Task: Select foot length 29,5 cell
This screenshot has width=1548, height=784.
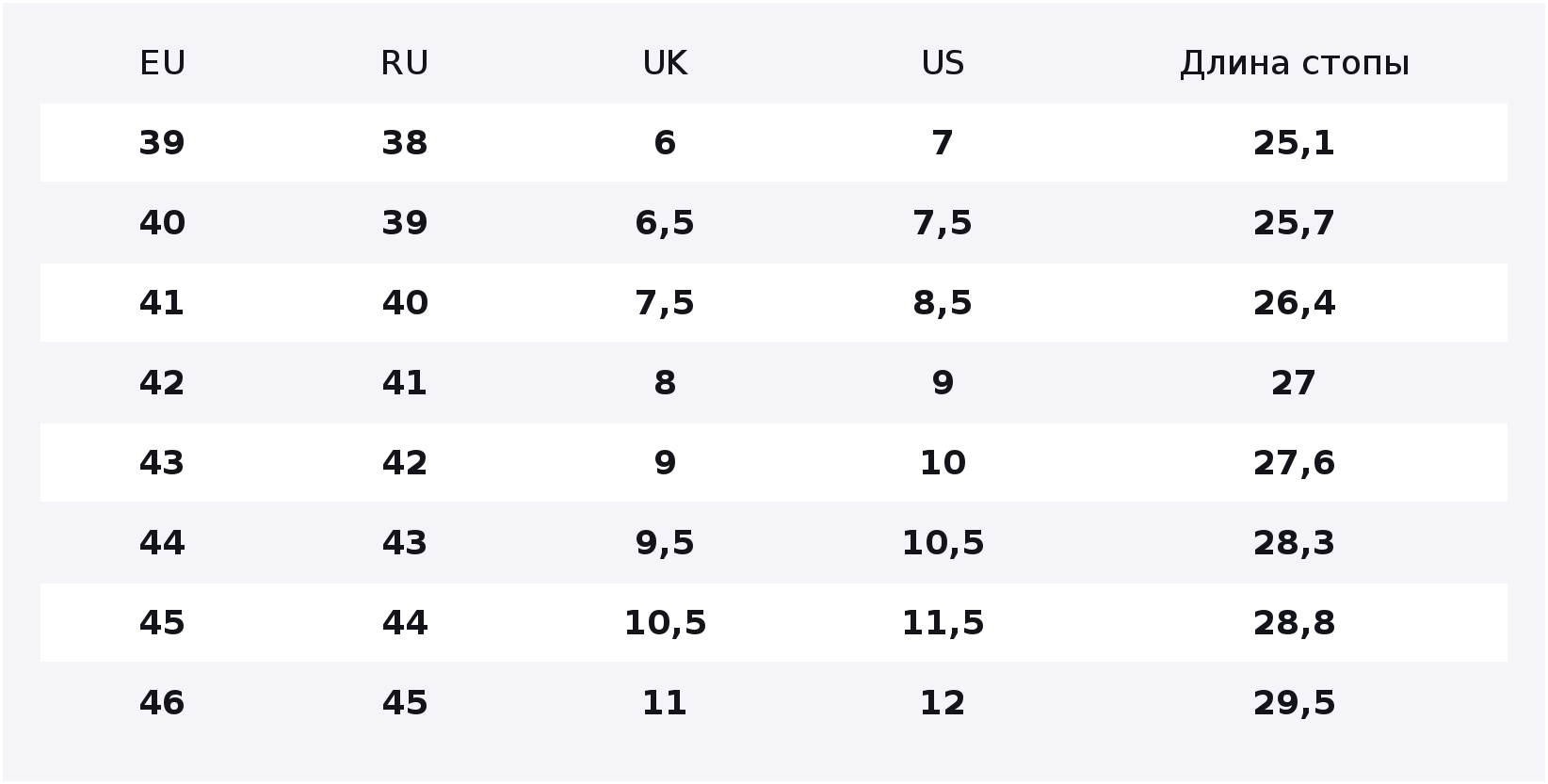Action: click(1295, 703)
